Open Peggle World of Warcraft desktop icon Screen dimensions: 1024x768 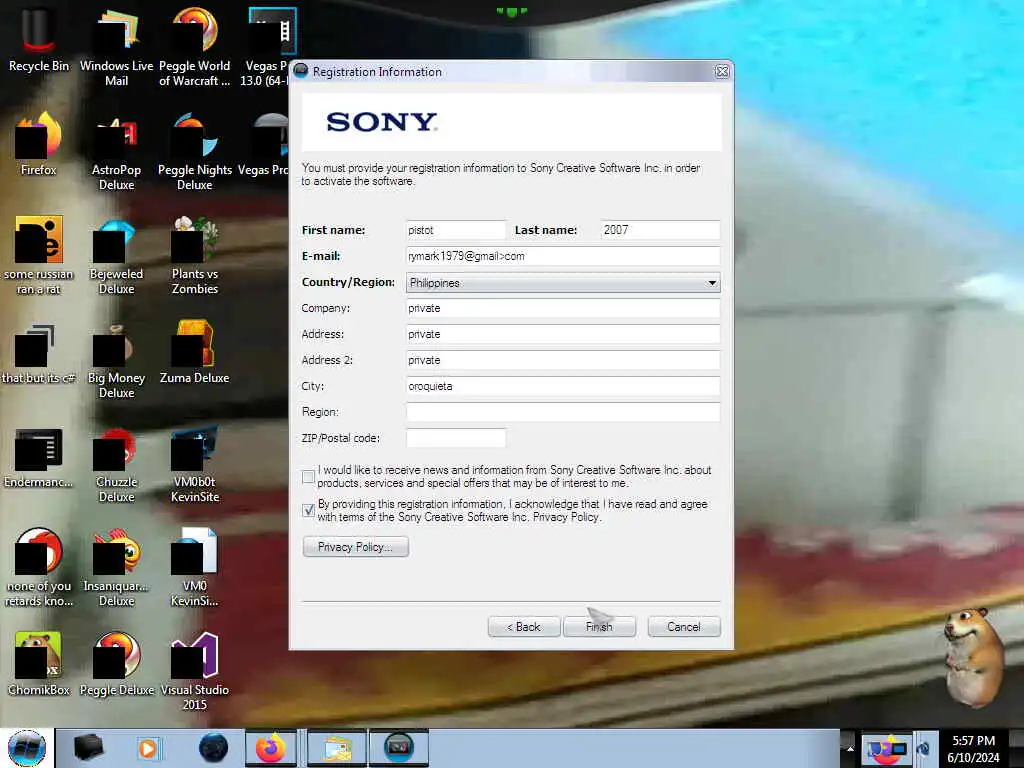[x=195, y=47]
